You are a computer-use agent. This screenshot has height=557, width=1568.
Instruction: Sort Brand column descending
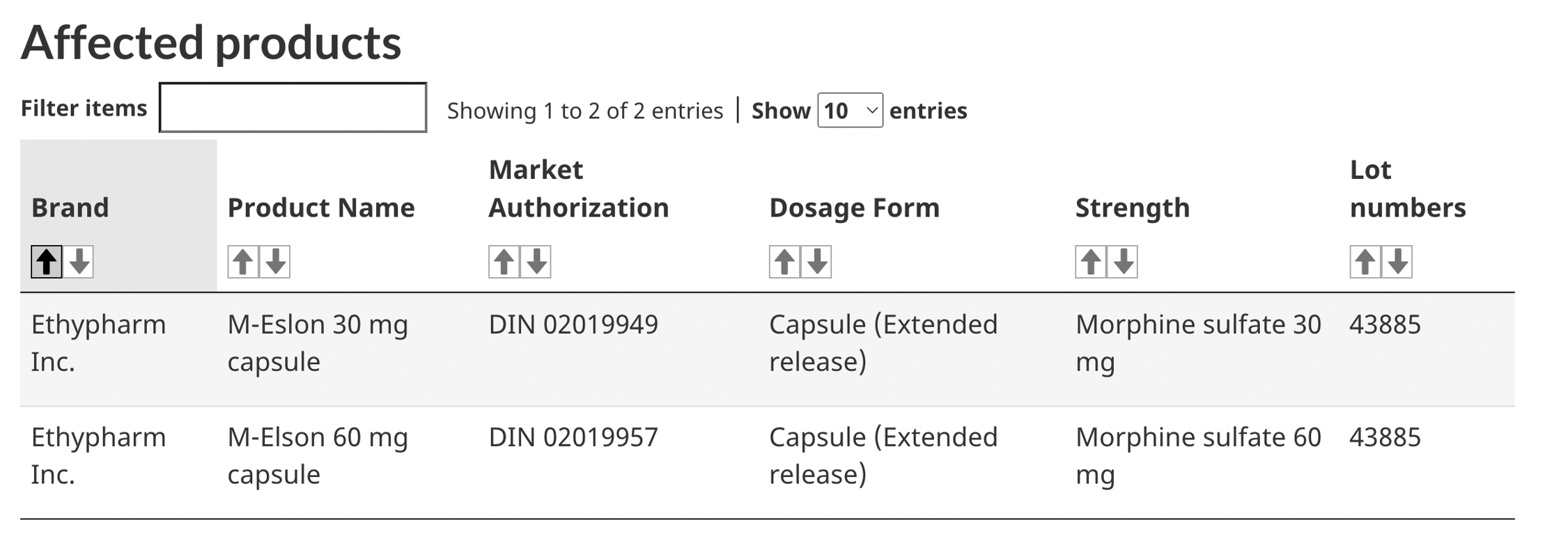click(79, 262)
